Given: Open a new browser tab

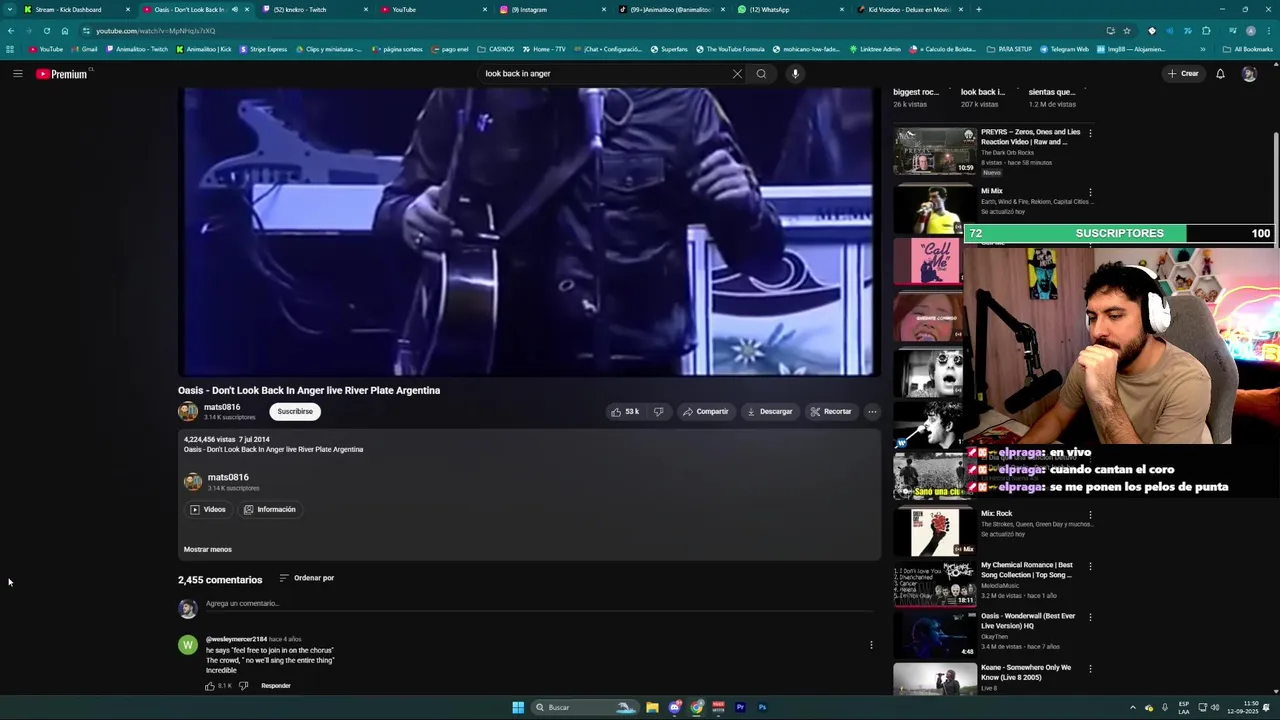Looking at the screenshot, I should pyautogui.click(x=978, y=10).
